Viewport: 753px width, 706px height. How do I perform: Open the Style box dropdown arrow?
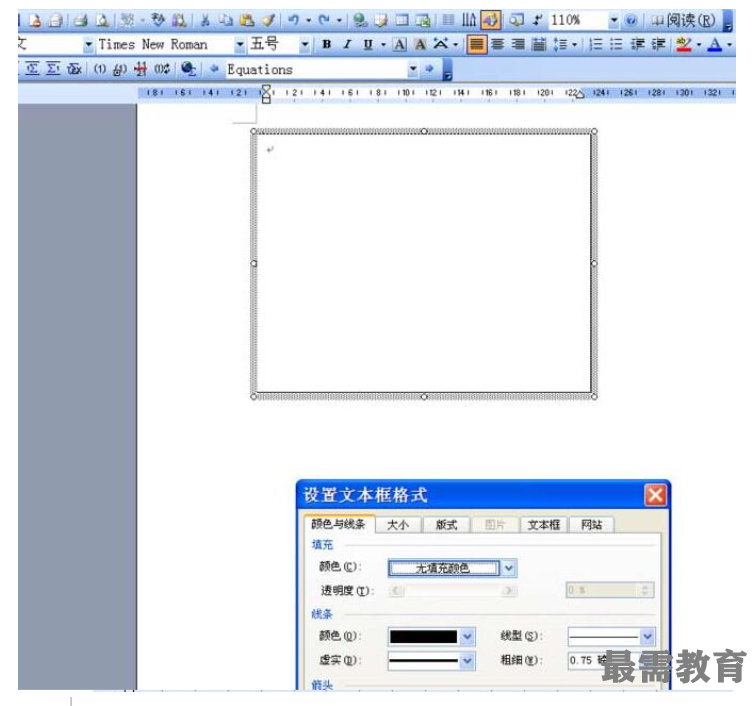(x=88, y=45)
